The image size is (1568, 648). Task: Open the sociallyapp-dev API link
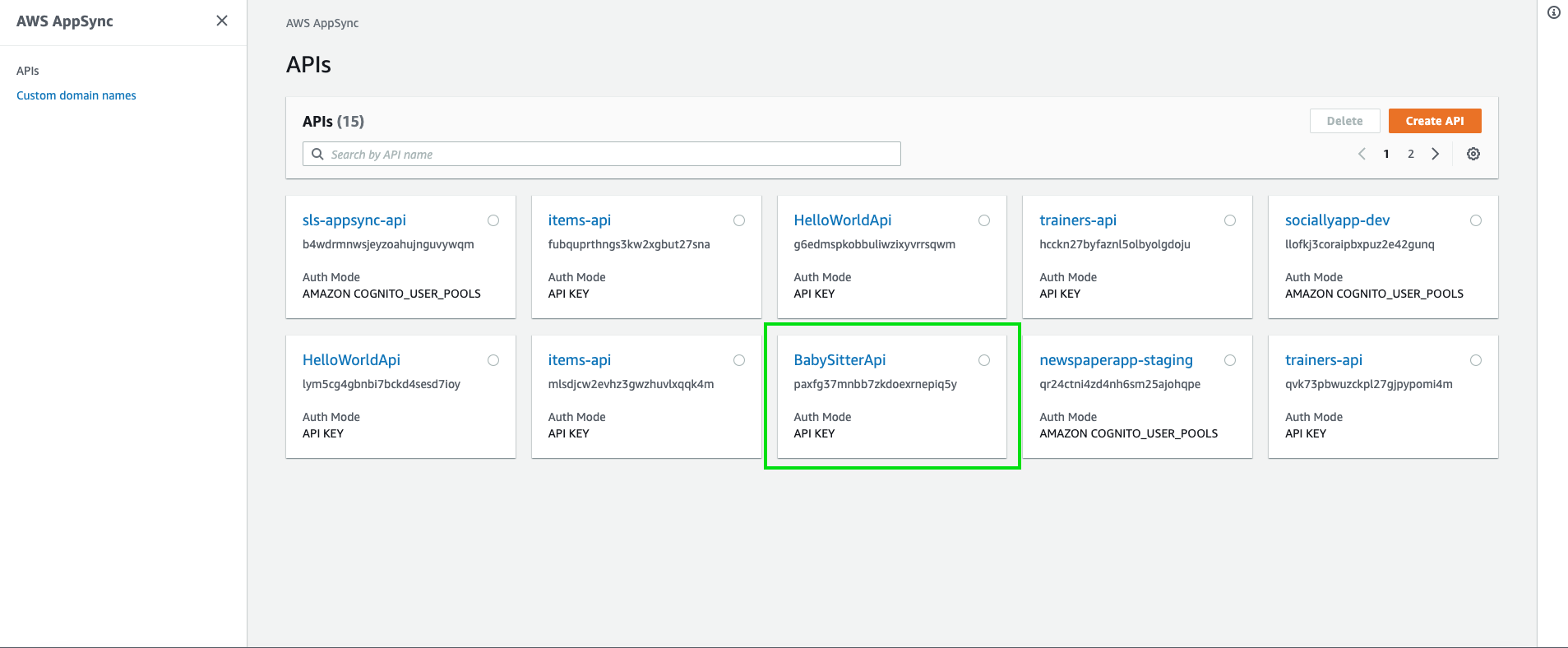[1337, 220]
